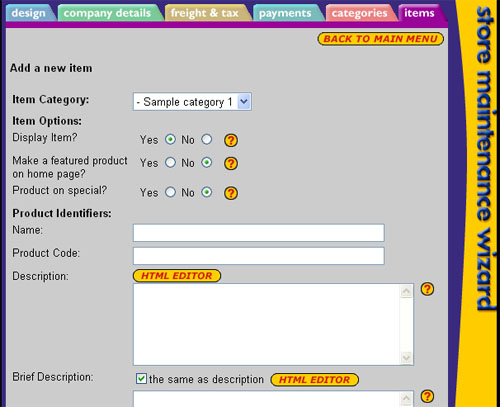Open help for Product on special

[x=231, y=193]
